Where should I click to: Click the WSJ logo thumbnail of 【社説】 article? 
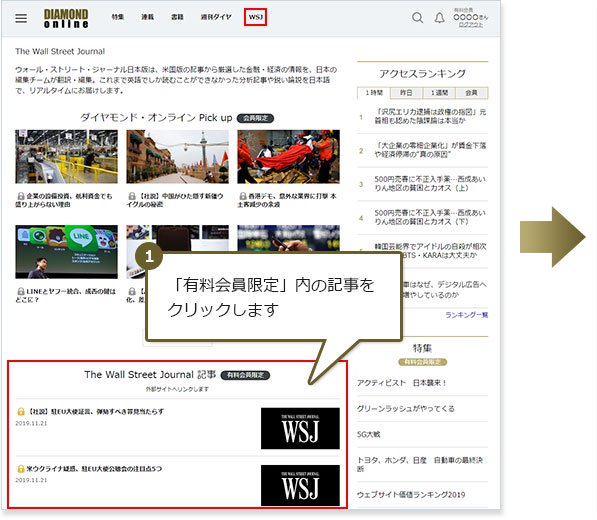[x=300, y=428]
